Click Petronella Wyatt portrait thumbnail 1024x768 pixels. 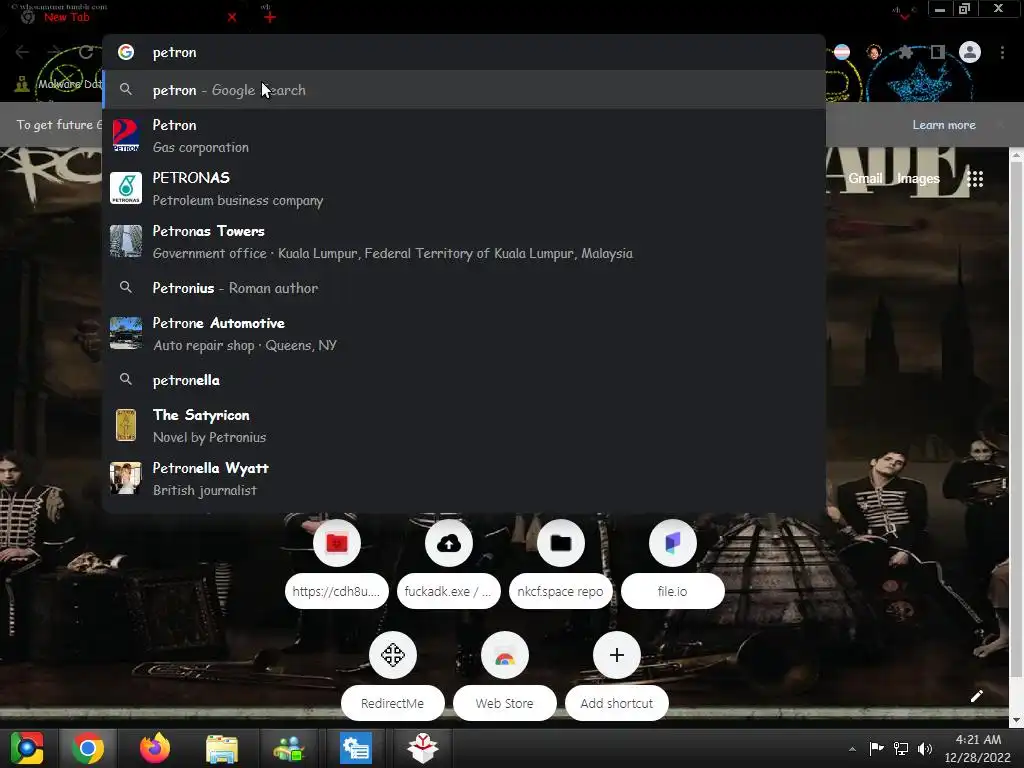pos(126,478)
